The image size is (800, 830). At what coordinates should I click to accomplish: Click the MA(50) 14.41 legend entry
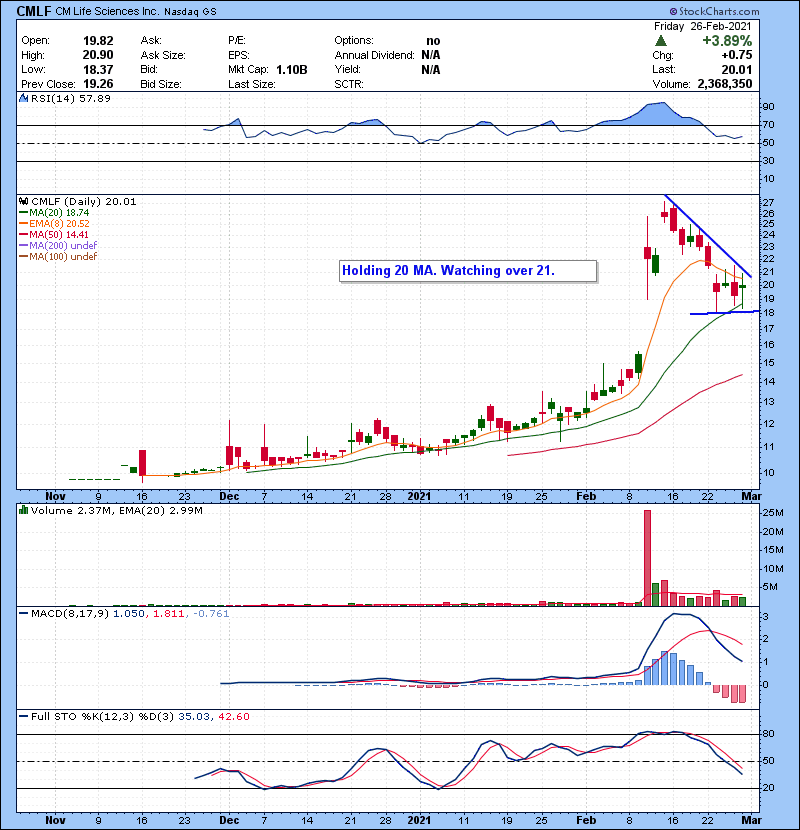pyautogui.click(x=53, y=234)
